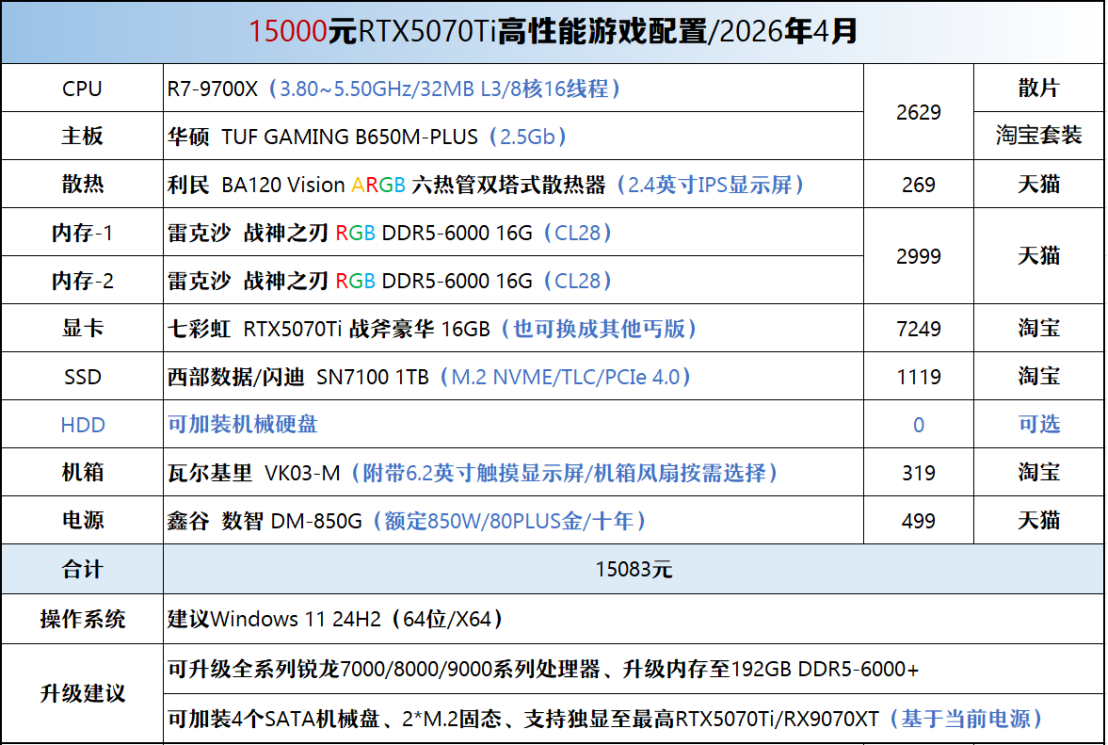Viewport: 1108px width, 745px height.
Task: Click 天猫 in the 电源 row
Action: pos(1039,520)
